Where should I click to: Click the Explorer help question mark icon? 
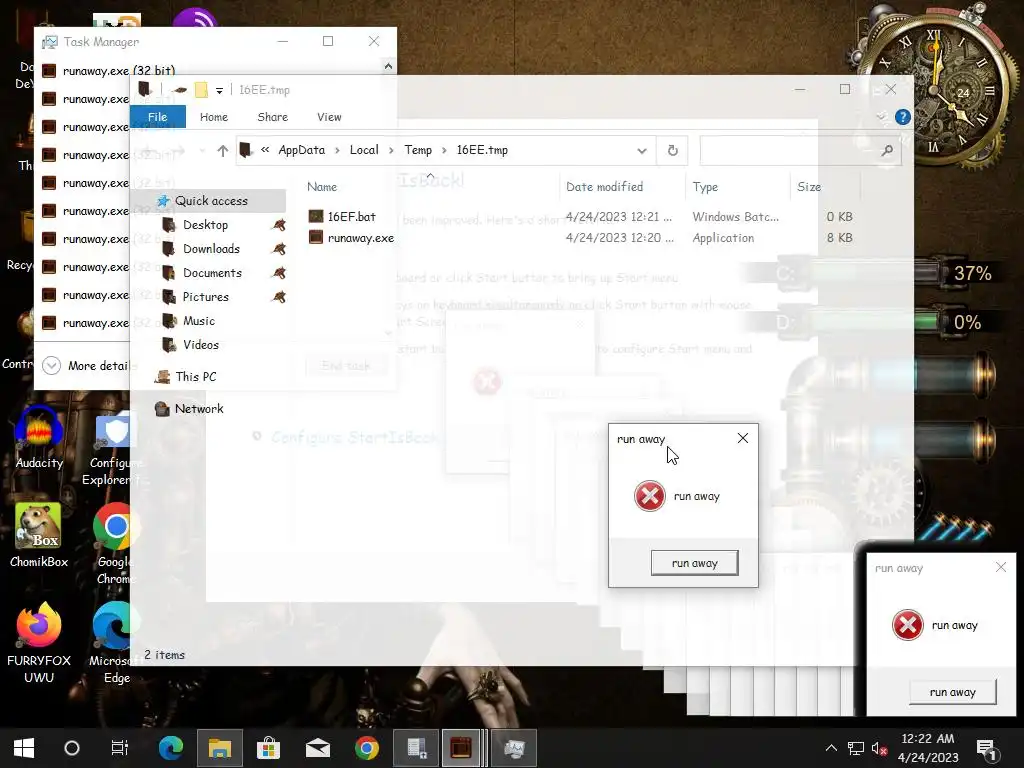click(903, 117)
